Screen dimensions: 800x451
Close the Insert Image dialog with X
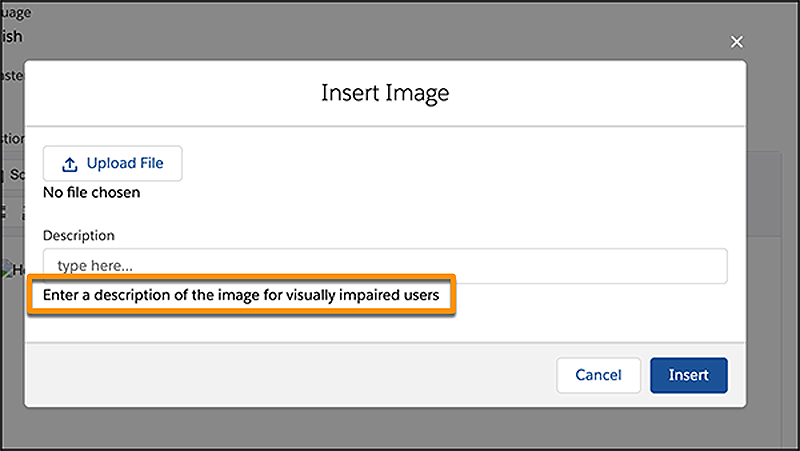[737, 42]
